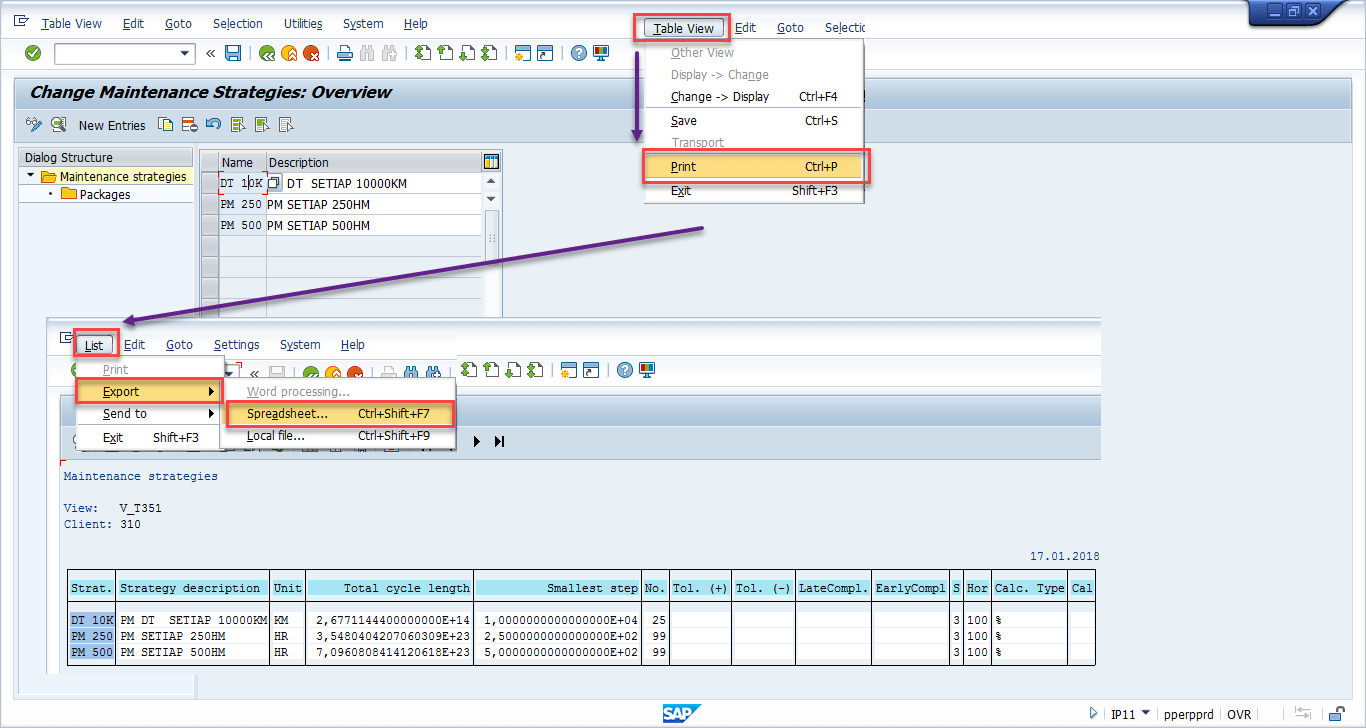Toggle OVR overwrite mode in status bar
This screenshot has width=1366, height=728.
[1239, 715]
